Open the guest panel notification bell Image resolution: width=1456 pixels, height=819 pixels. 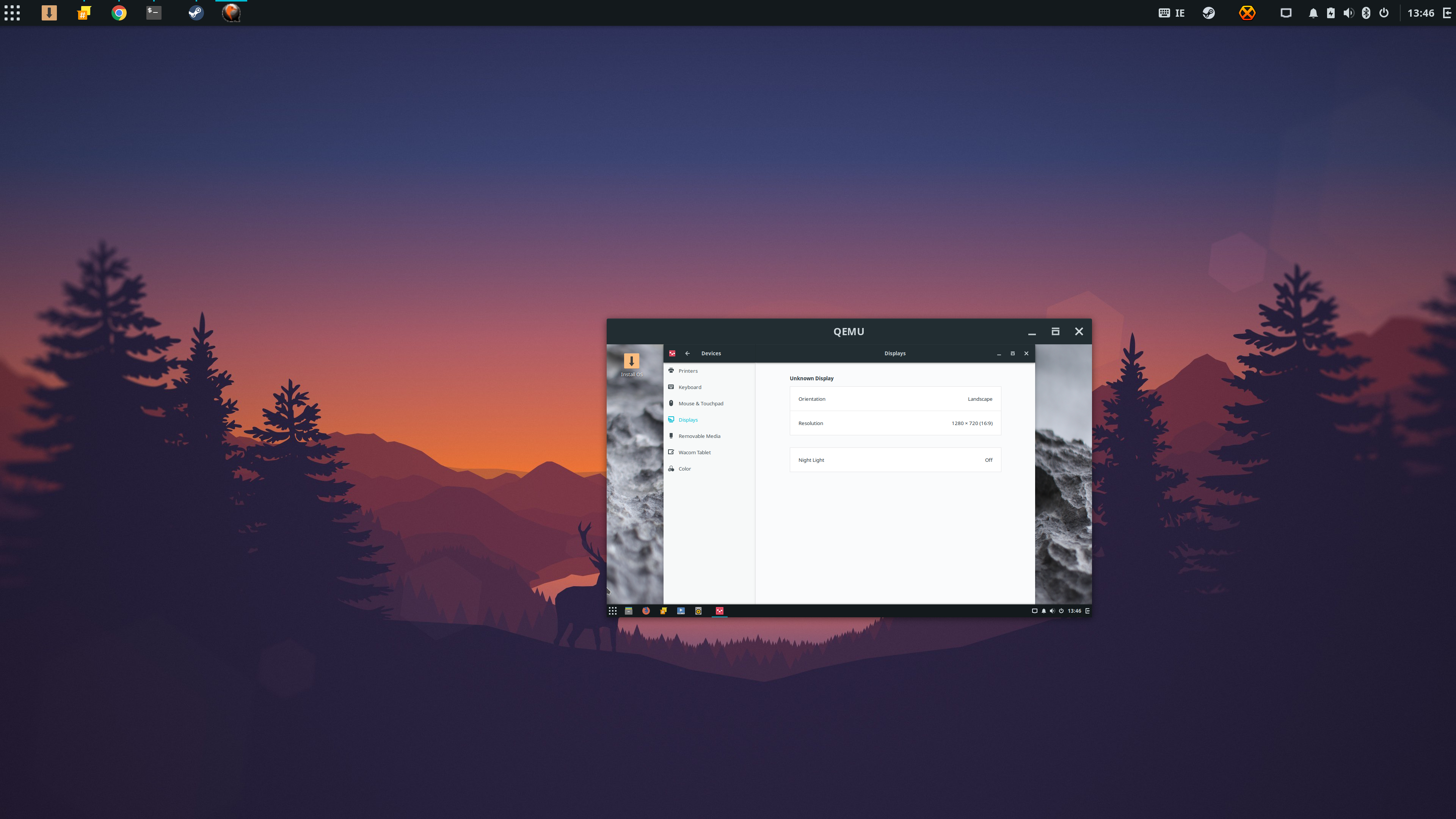(x=1043, y=611)
